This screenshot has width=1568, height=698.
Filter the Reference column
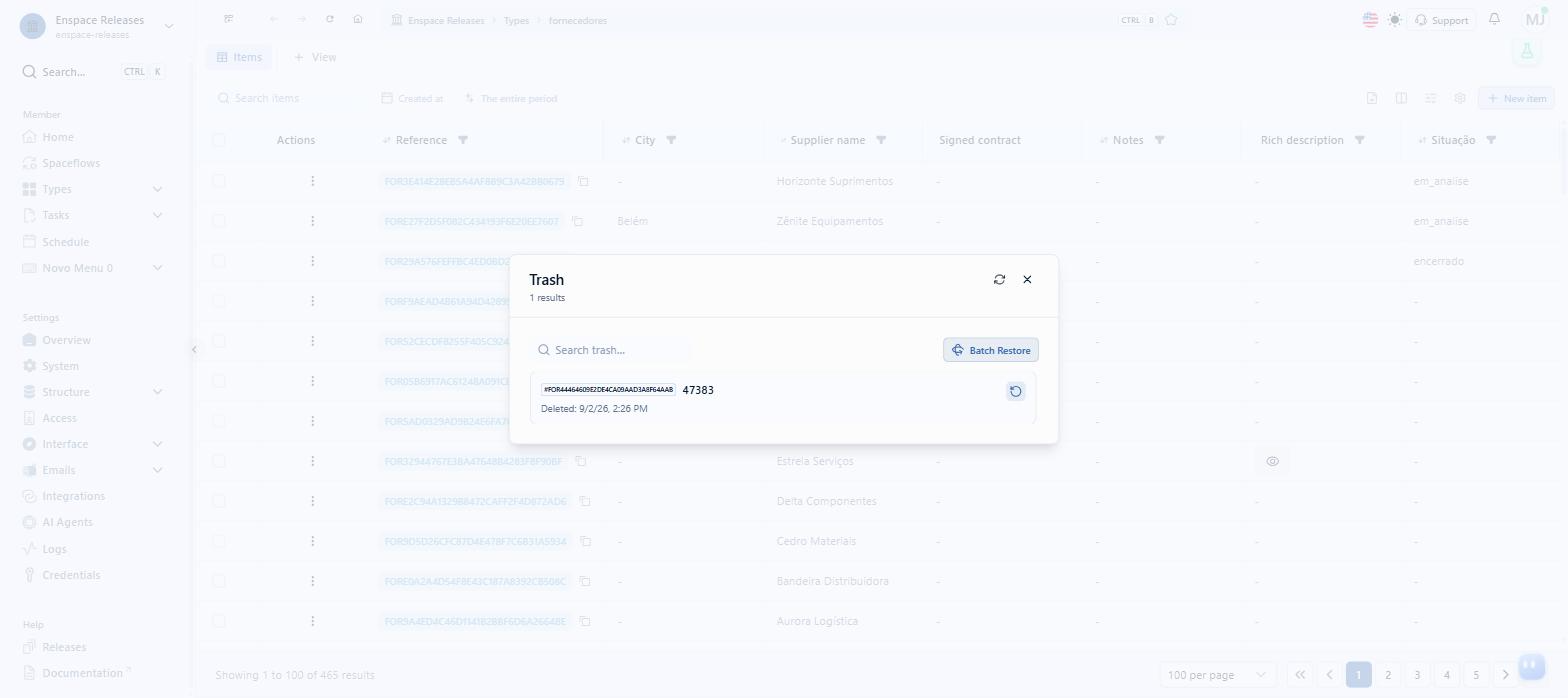462,140
